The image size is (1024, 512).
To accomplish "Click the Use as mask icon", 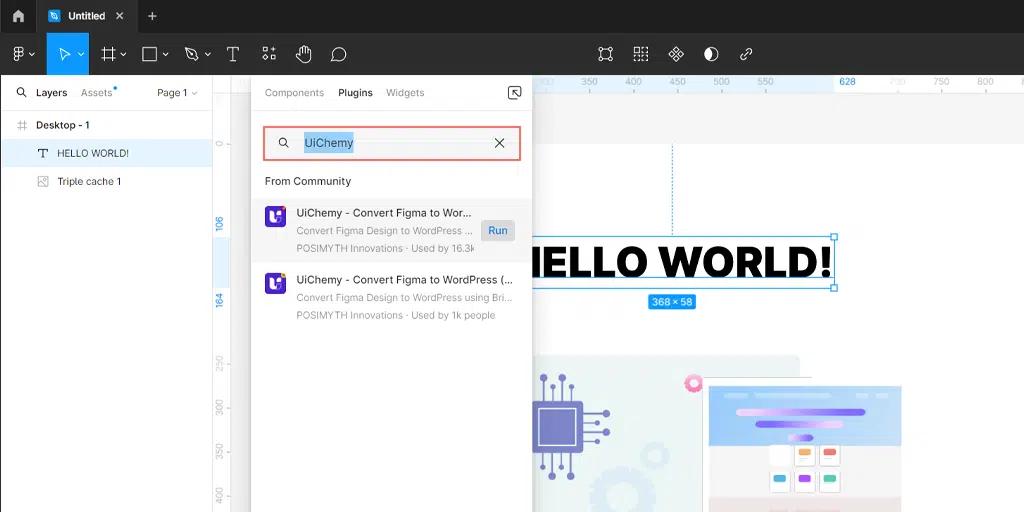I will click(711, 54).
